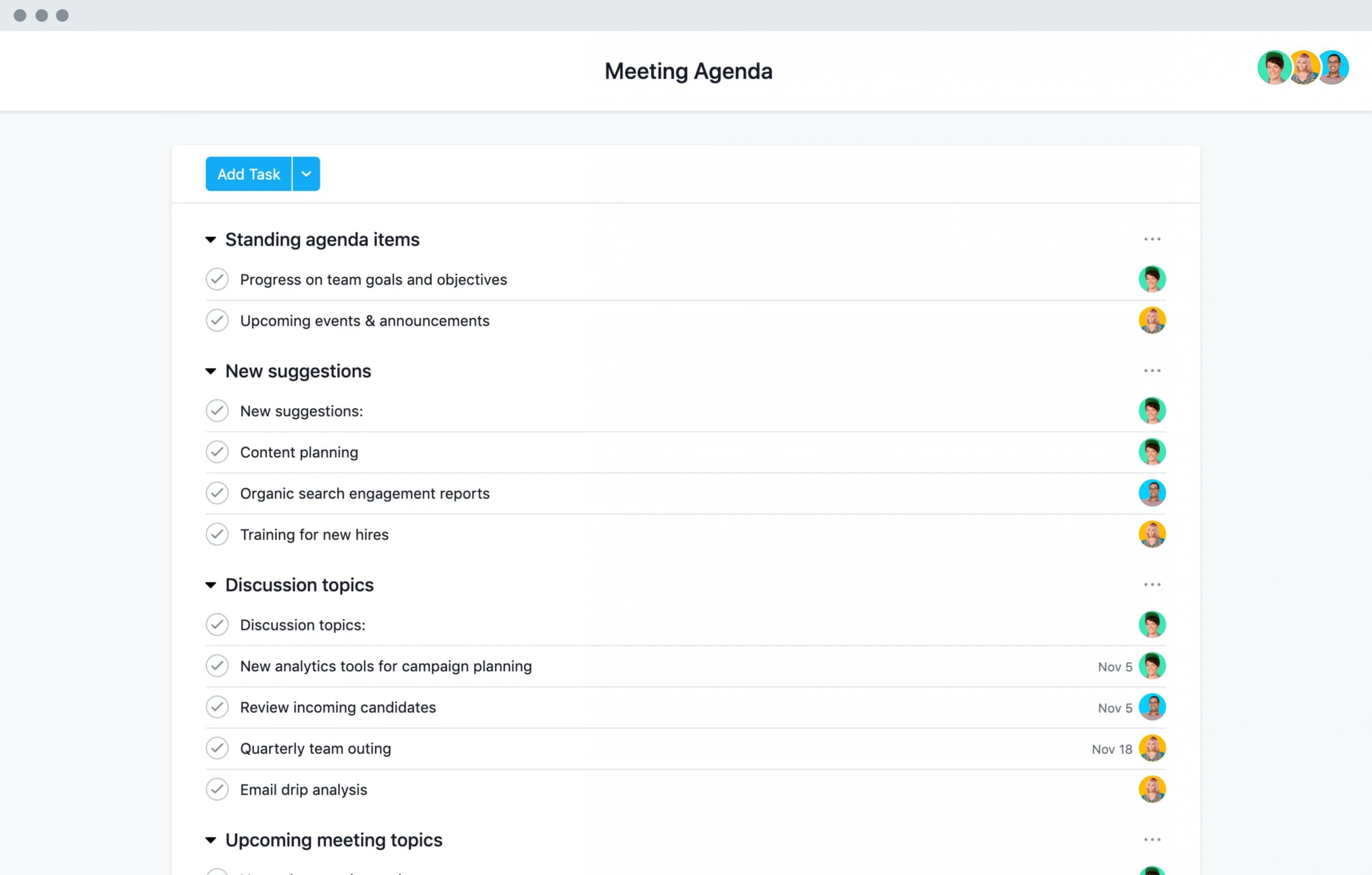Click assignee avatar on Organic search engagement reports
This screenshot has height=875, width=1372.
[x=1152, y=493]
